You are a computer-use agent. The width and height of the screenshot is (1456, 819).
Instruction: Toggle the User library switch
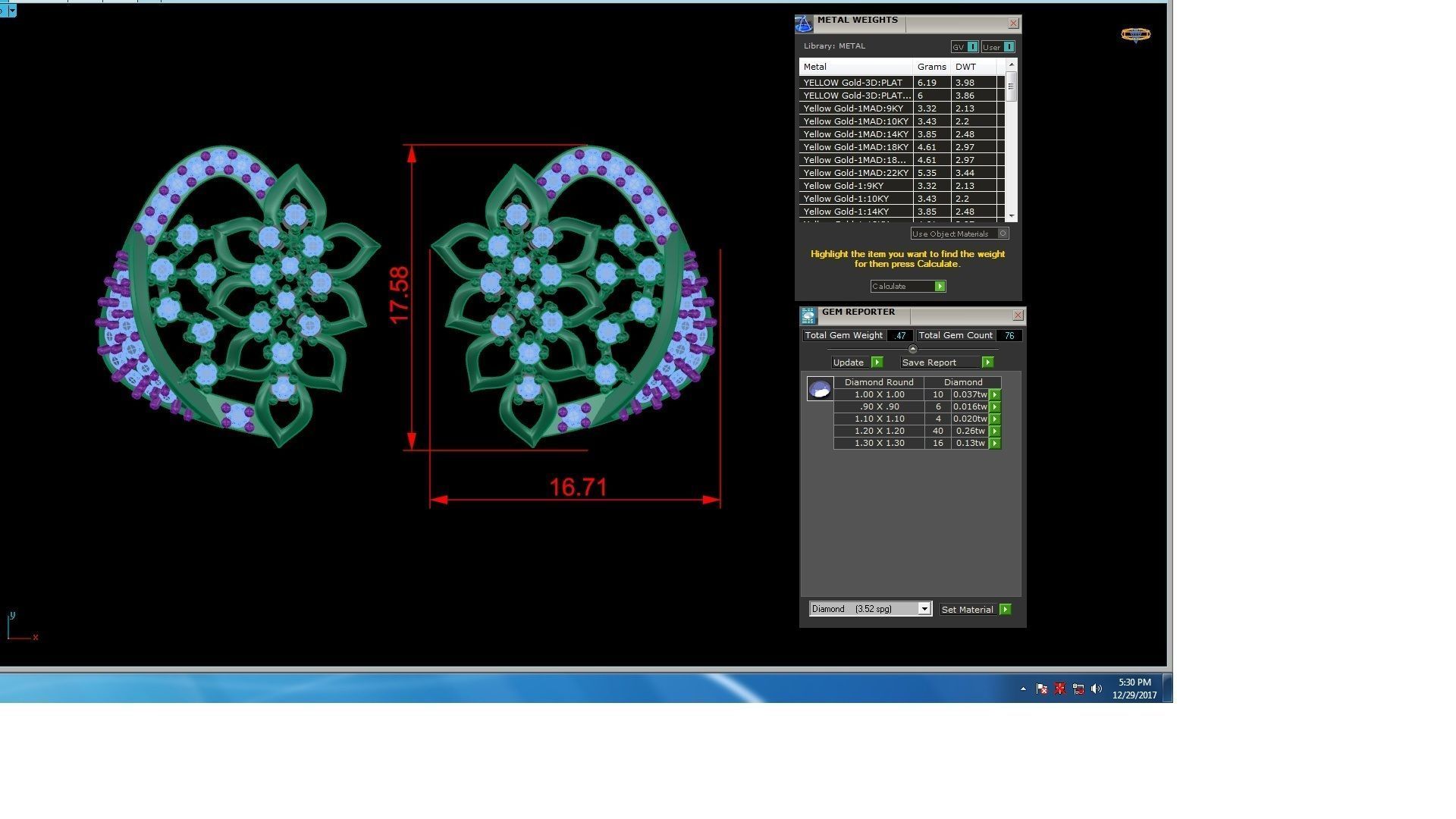(x=1008, y=47)
